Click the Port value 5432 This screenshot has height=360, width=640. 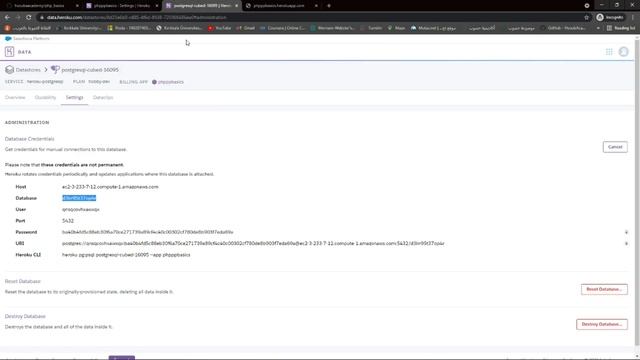tap(68, 221)
